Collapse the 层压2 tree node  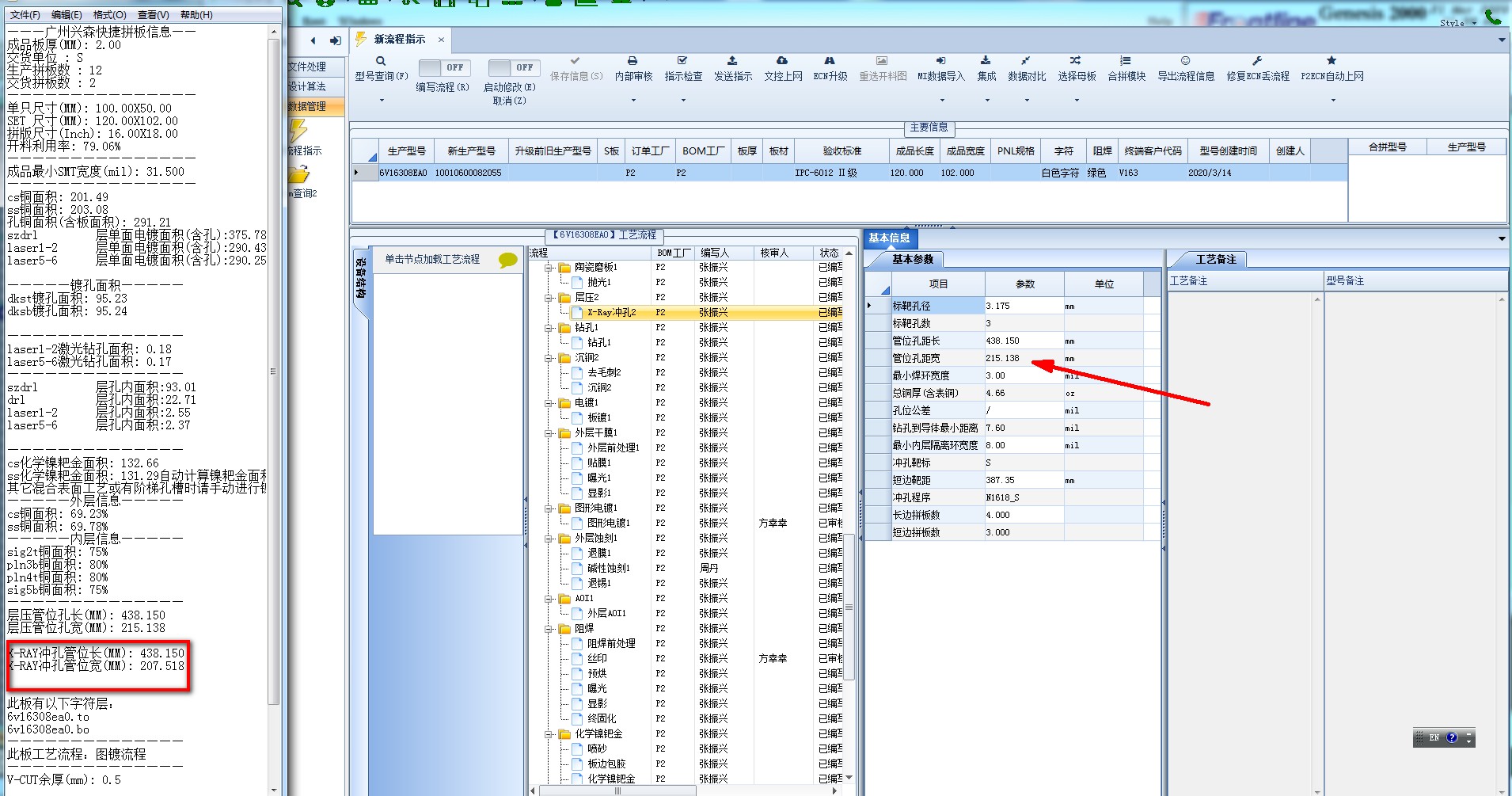click(x=549, y=298)
